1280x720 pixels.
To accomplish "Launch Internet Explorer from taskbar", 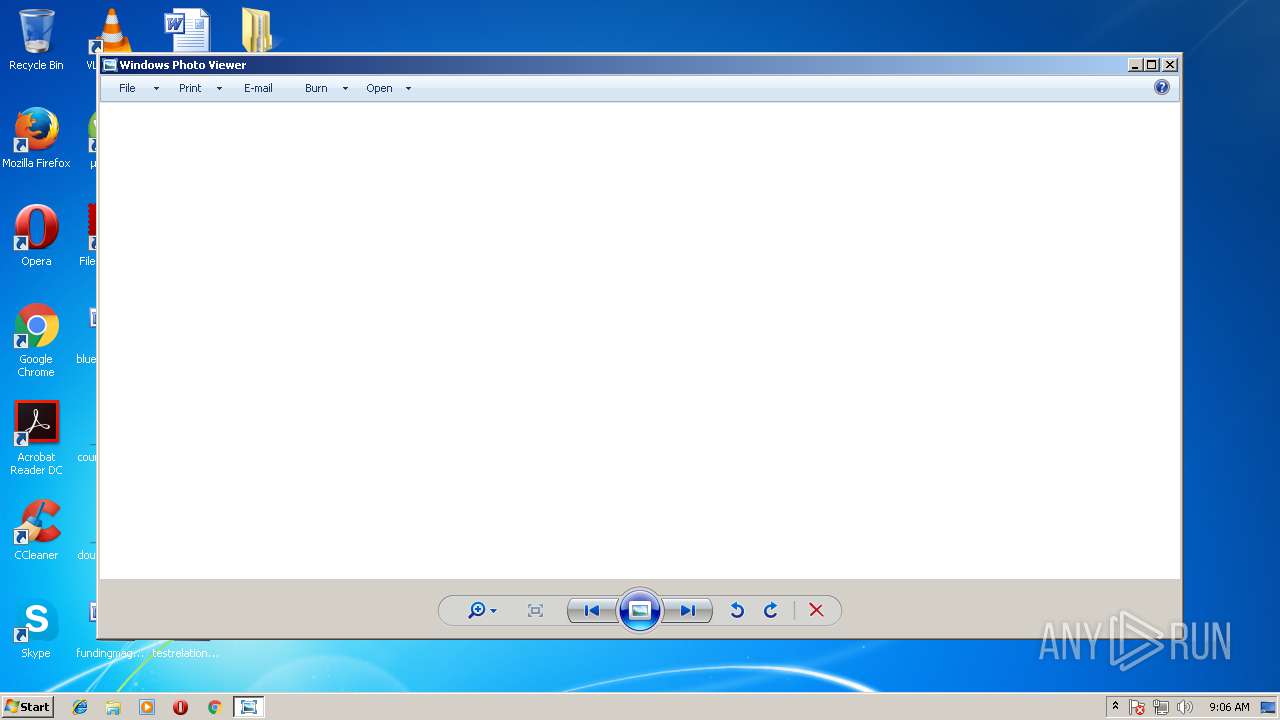I will point(80,707).
